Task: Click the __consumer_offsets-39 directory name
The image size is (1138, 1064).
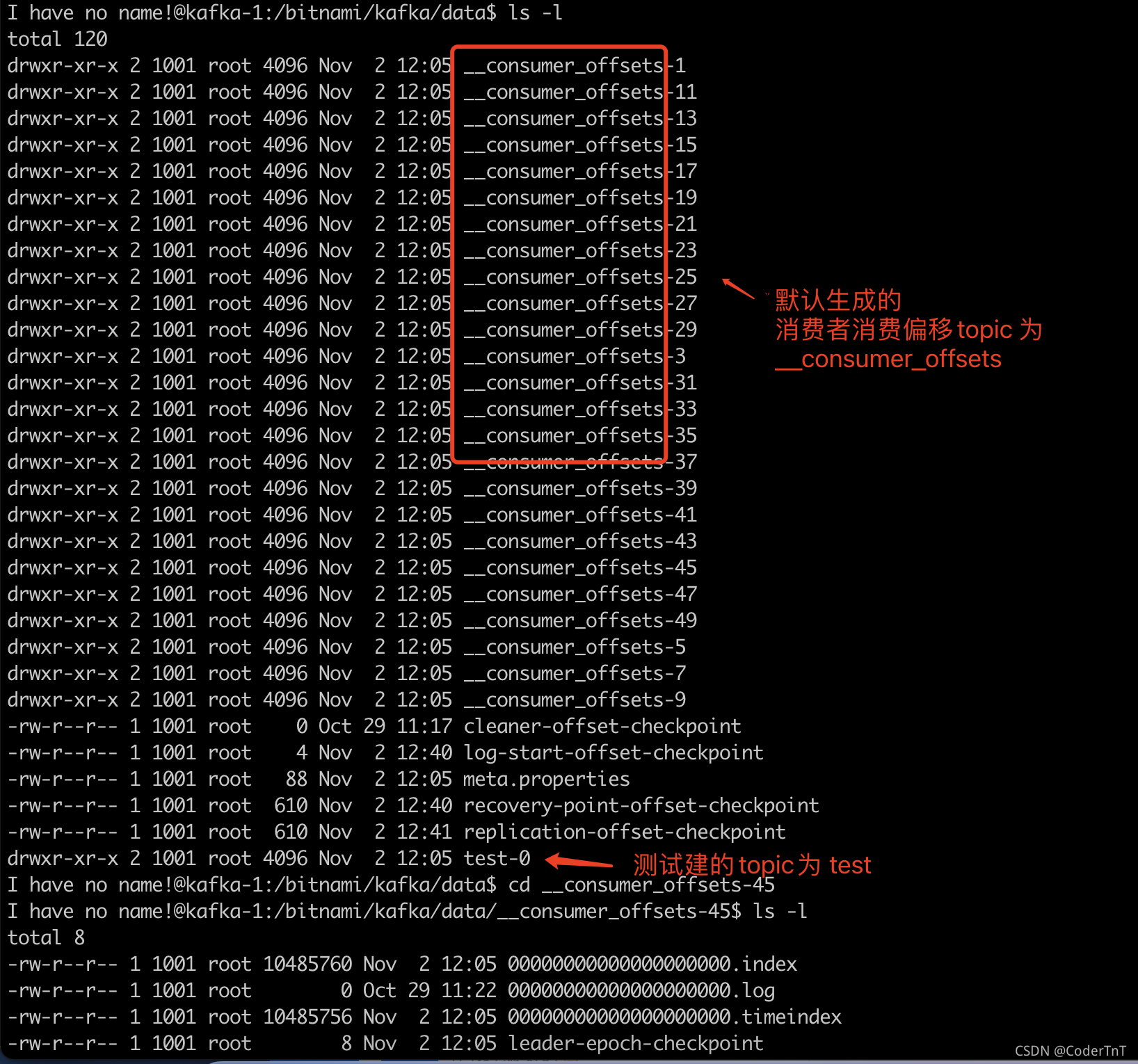Action: 580,488
